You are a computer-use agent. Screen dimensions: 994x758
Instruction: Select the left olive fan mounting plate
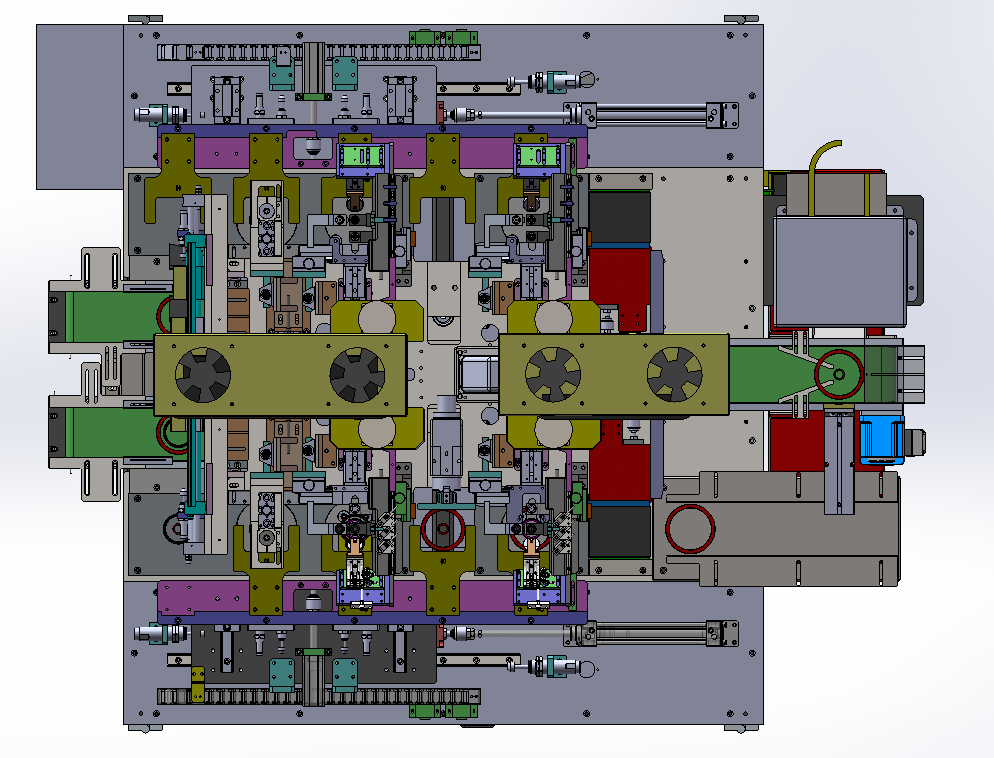pyautogui.click(x=280, y=375)
